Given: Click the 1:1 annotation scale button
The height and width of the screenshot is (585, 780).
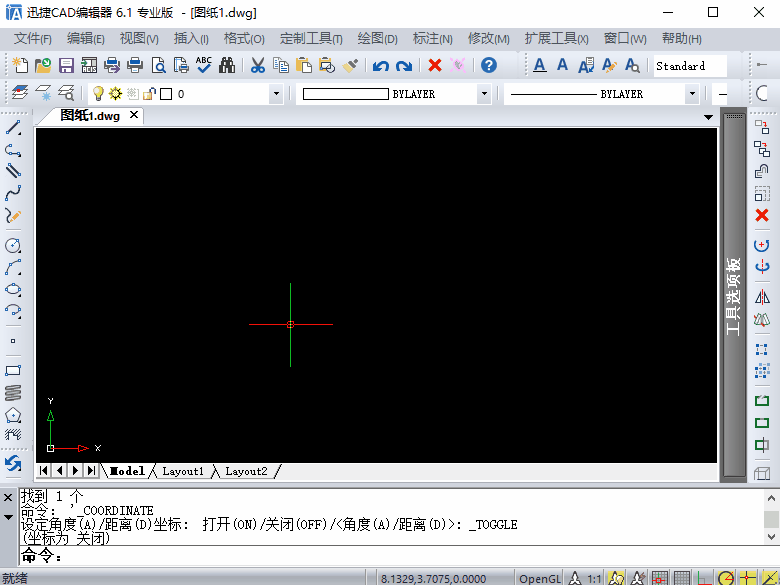Looking at the screenshot, I should (594, 579).
